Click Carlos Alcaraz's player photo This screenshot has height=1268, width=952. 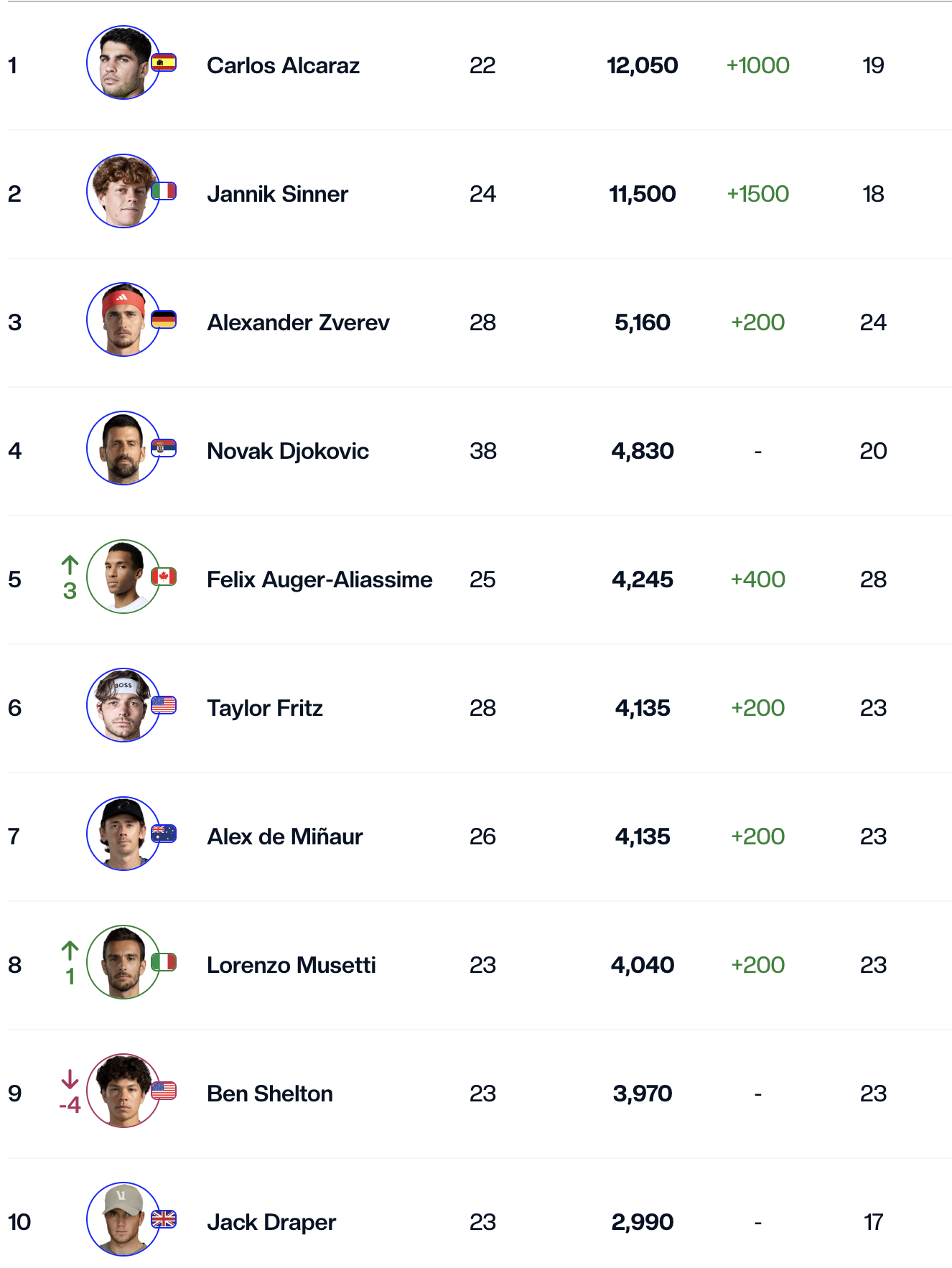pos(123,63)
